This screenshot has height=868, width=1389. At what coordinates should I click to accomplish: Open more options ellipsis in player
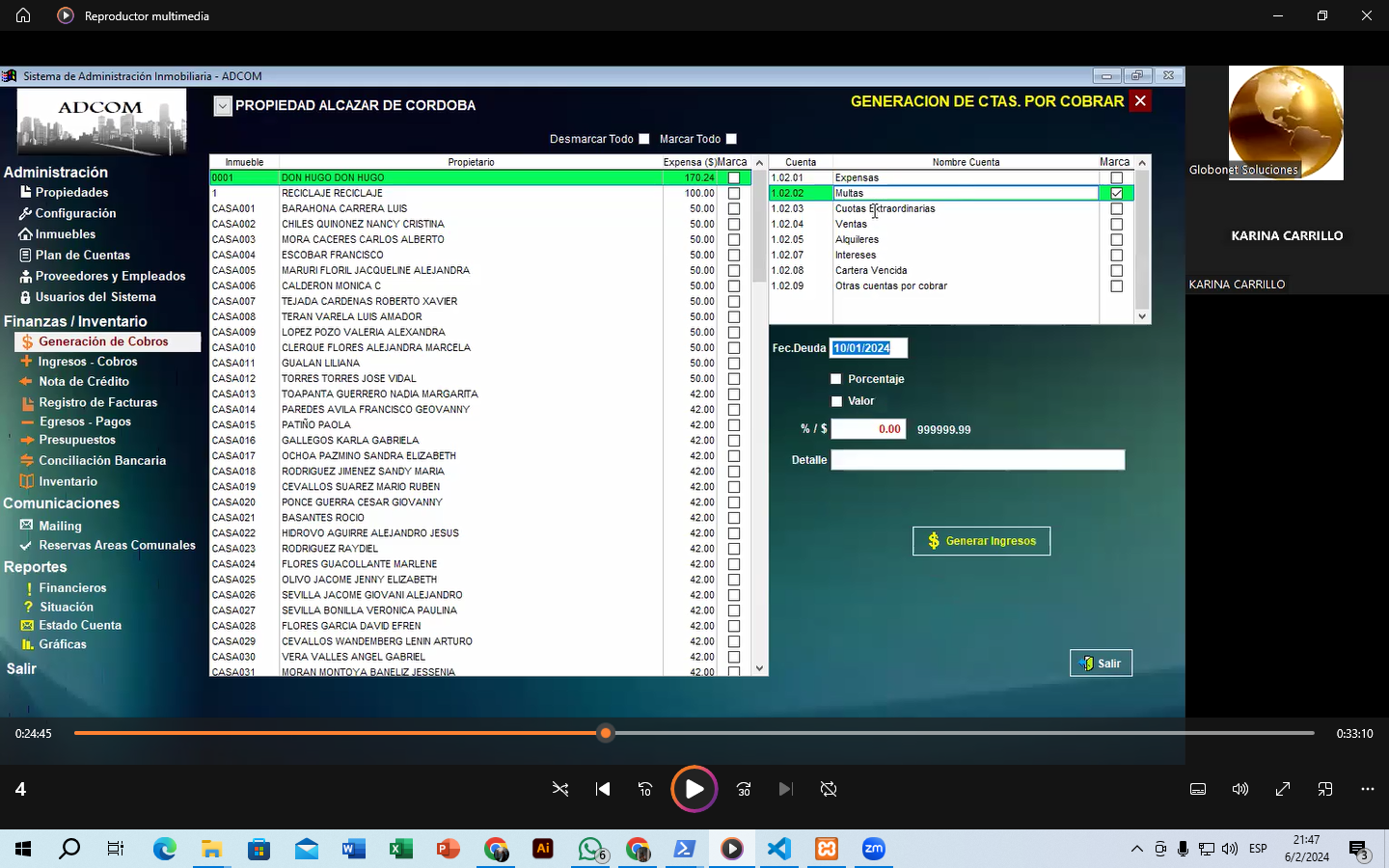click(1367, 789)
